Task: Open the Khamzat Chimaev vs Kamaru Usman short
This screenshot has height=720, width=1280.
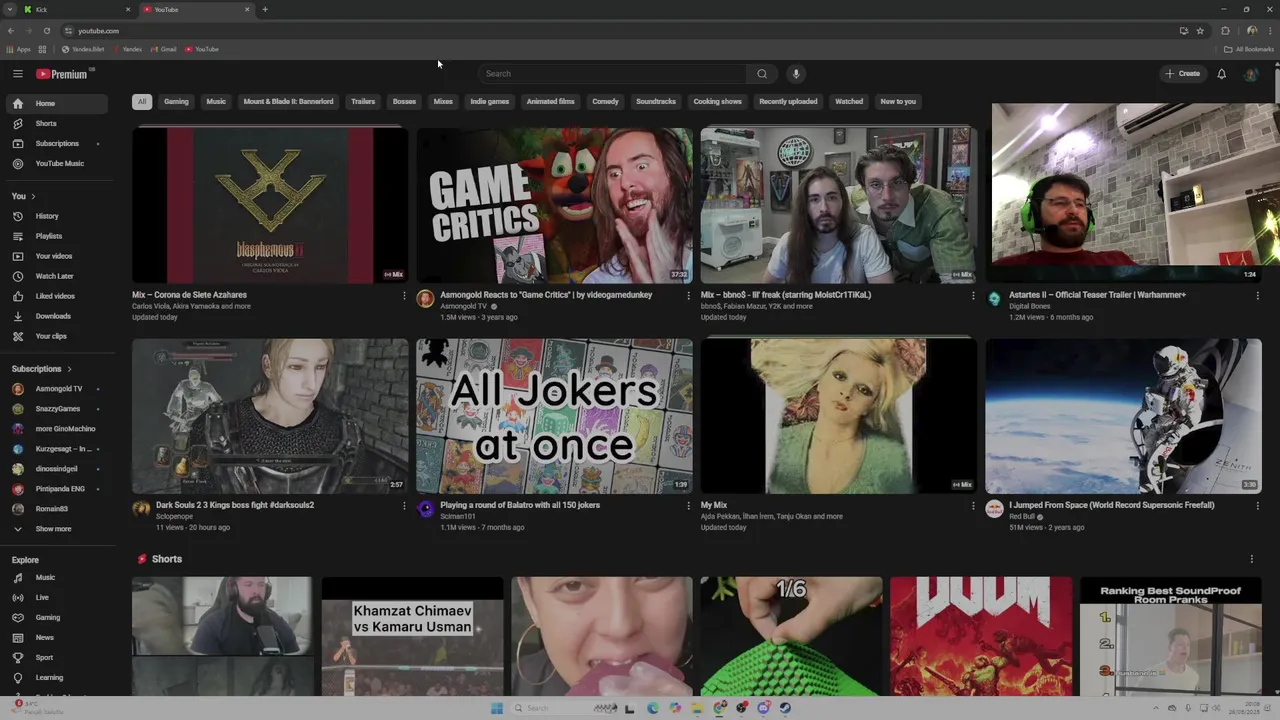Action: coord(412,636)
